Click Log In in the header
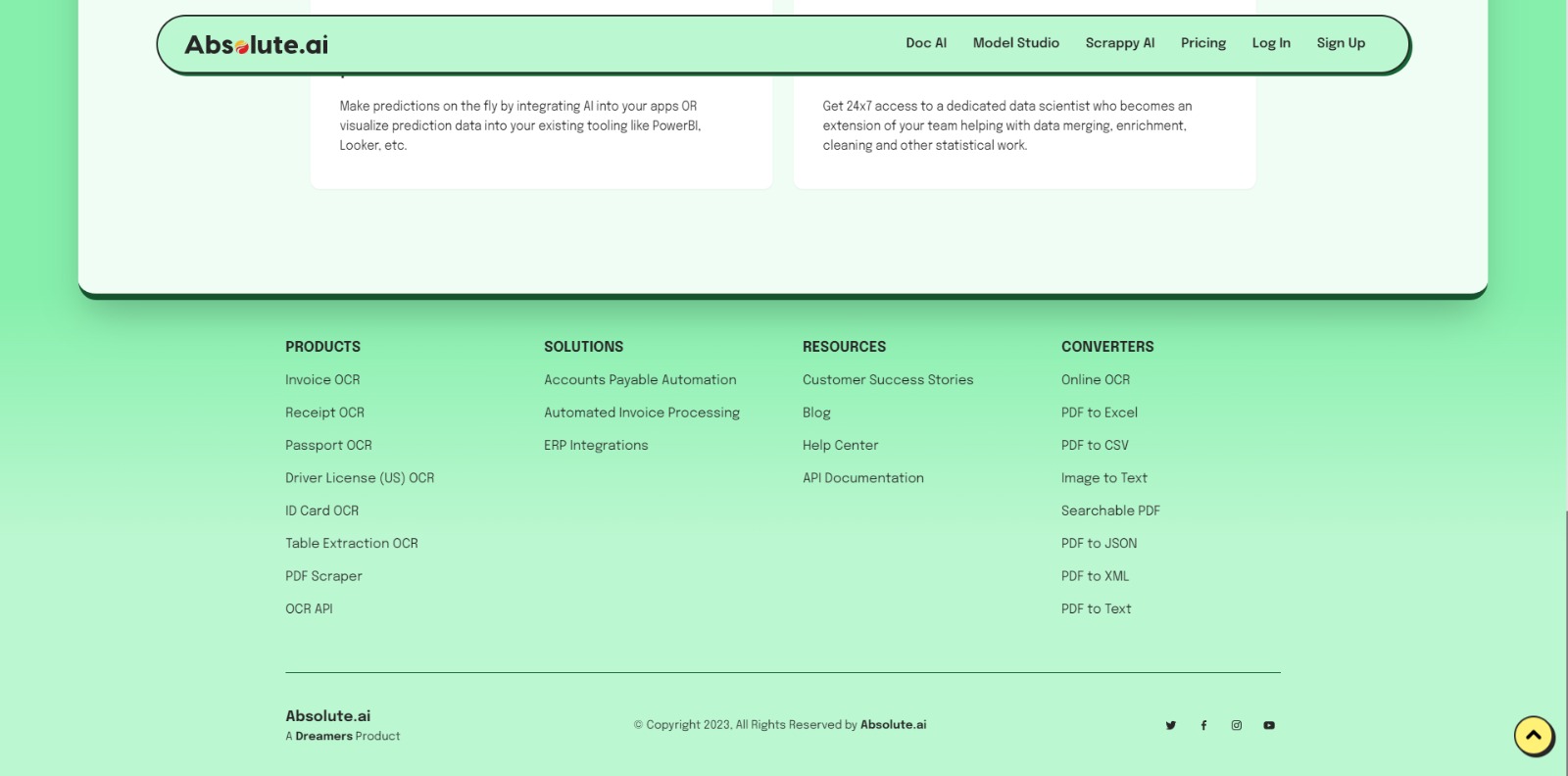The height and width of the screenshot is (776, 1568). pos(1271,43)
